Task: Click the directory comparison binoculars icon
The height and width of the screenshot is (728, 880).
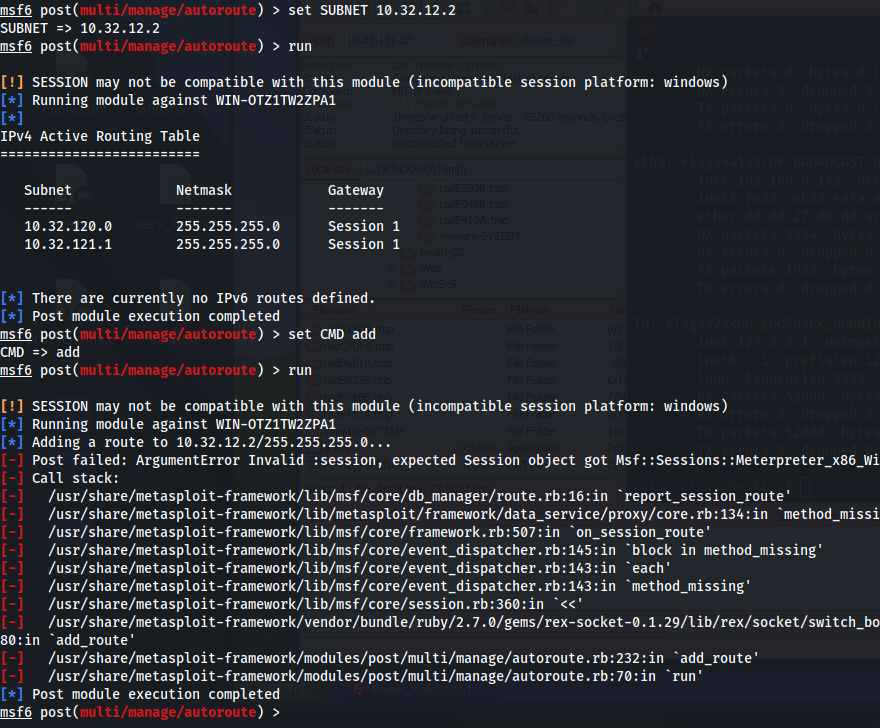Action: 654,7
